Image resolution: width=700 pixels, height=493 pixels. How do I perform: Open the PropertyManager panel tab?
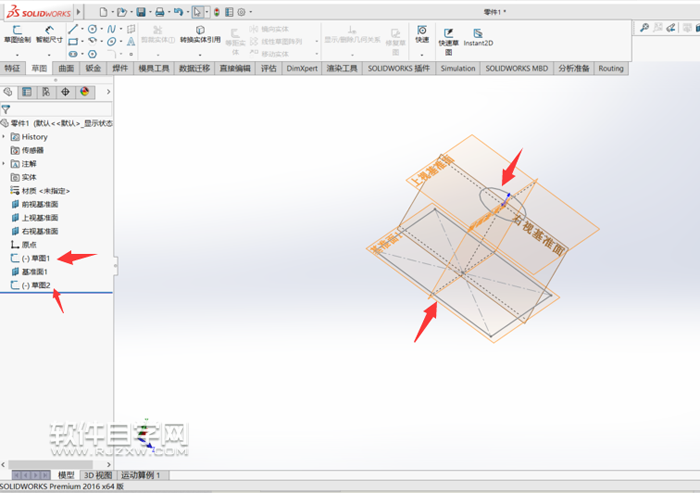pyautogui.click(x=27, y=92)
